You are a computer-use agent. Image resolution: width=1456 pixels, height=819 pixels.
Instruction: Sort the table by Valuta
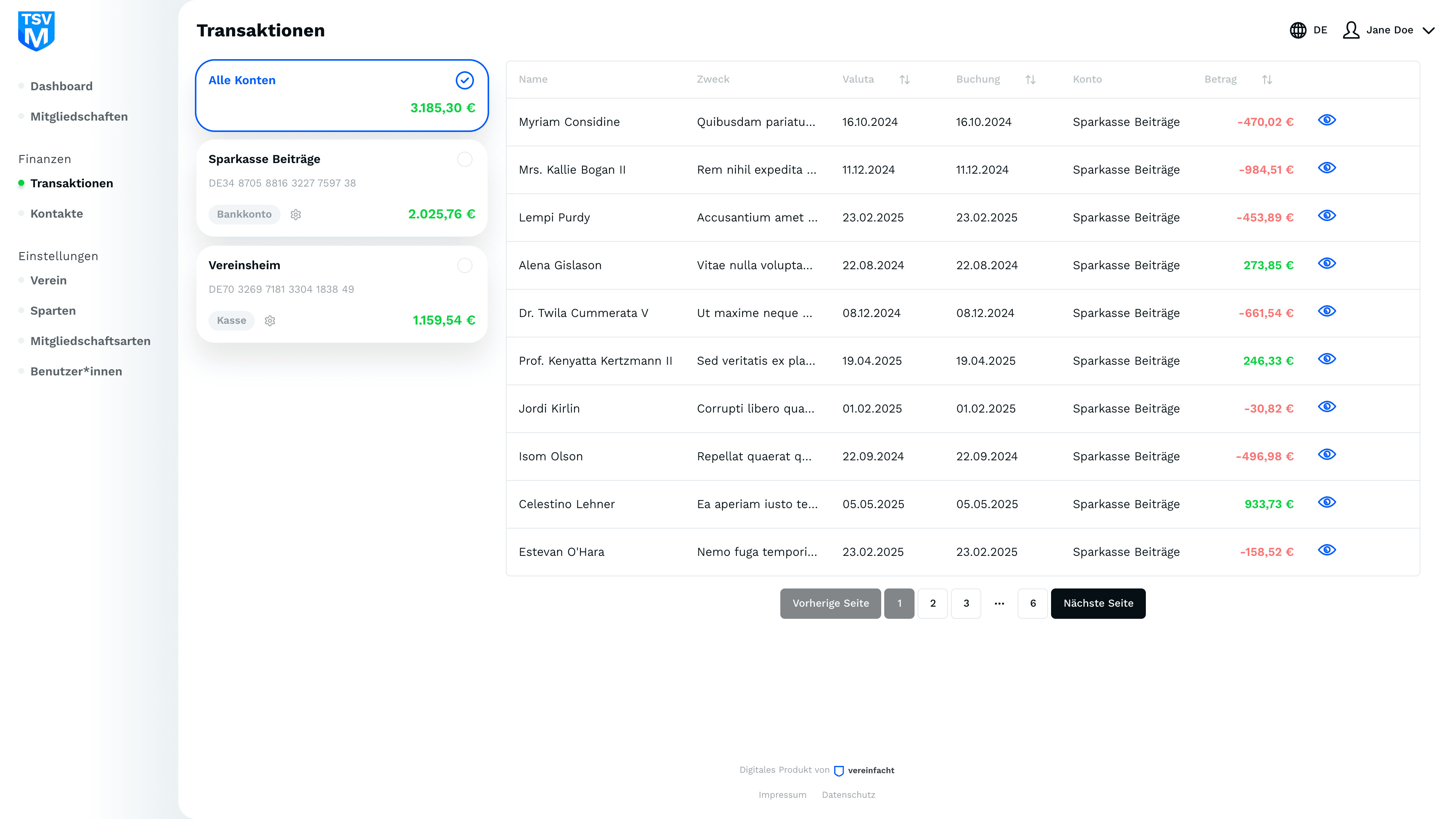pos(904,80)
